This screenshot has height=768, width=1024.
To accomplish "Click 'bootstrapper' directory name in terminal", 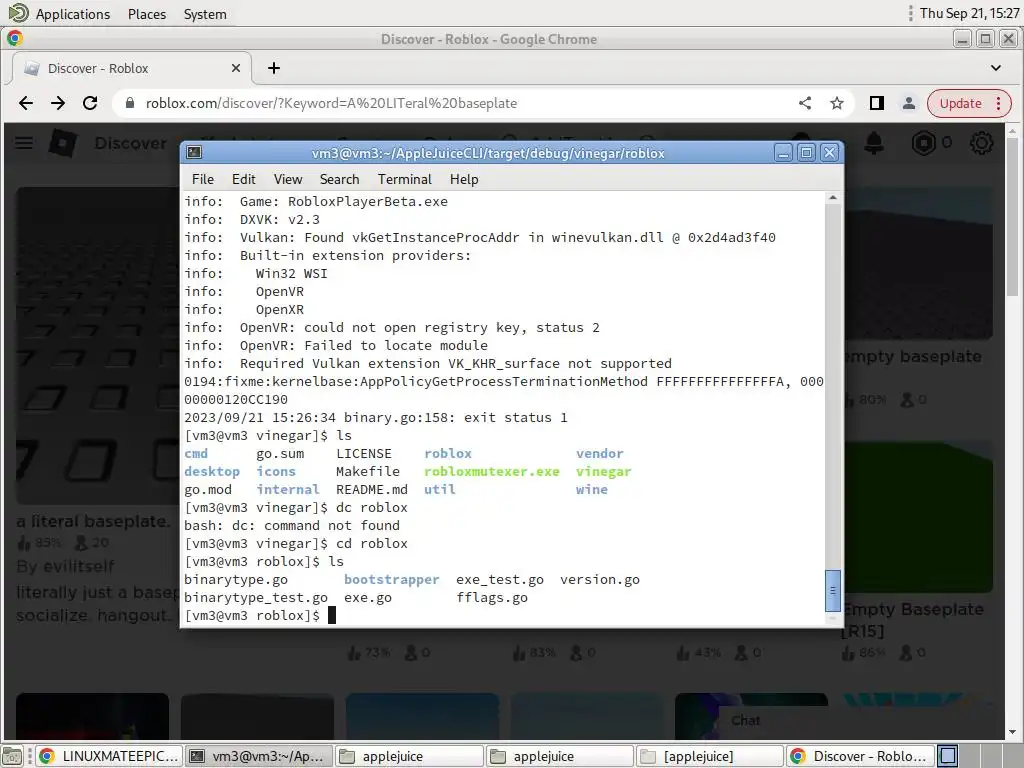I will [392, 579].
